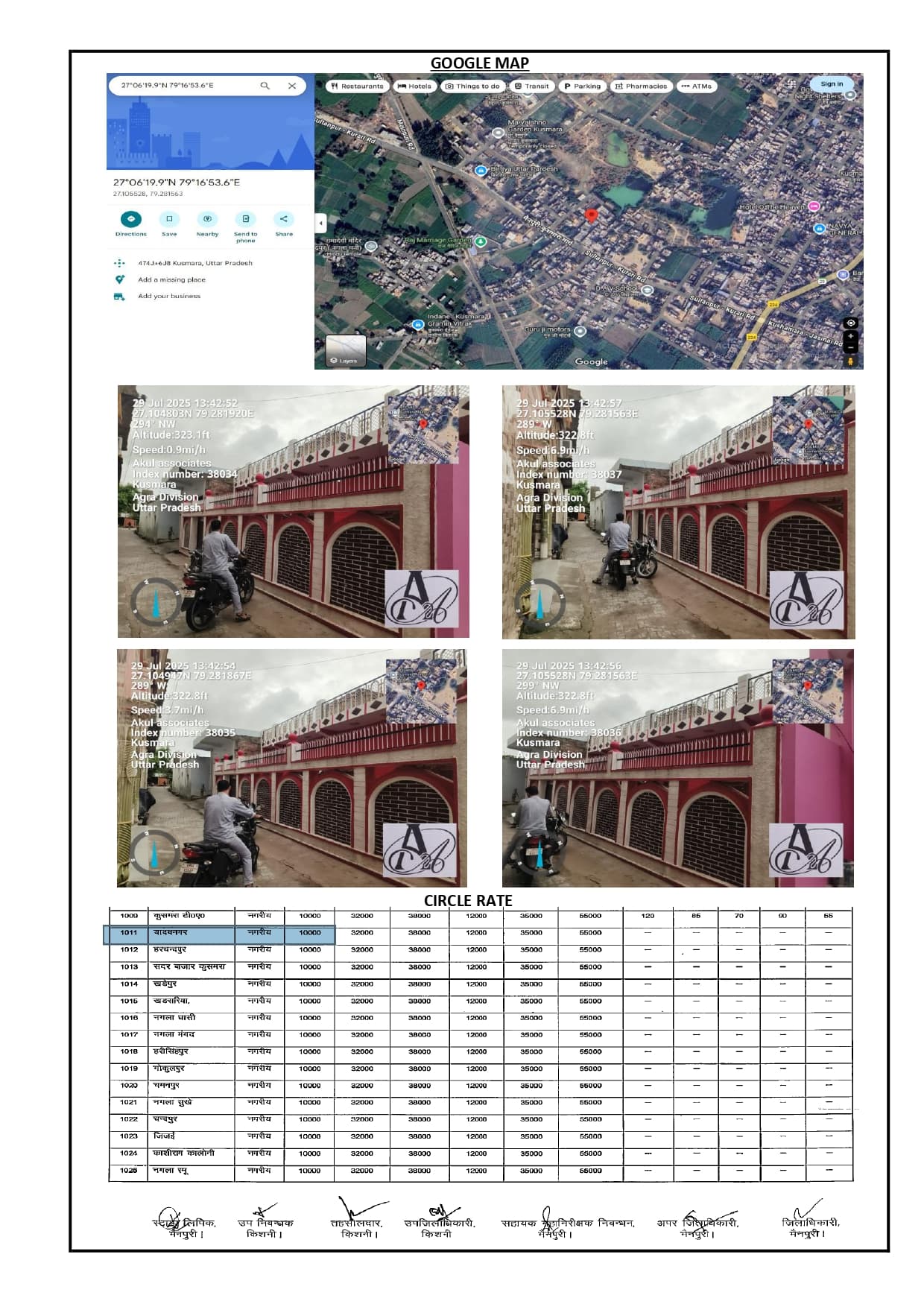The image size is (924, 1307).
Task: Click the red dropped pin on the map
Action: (x=592, y=215)
